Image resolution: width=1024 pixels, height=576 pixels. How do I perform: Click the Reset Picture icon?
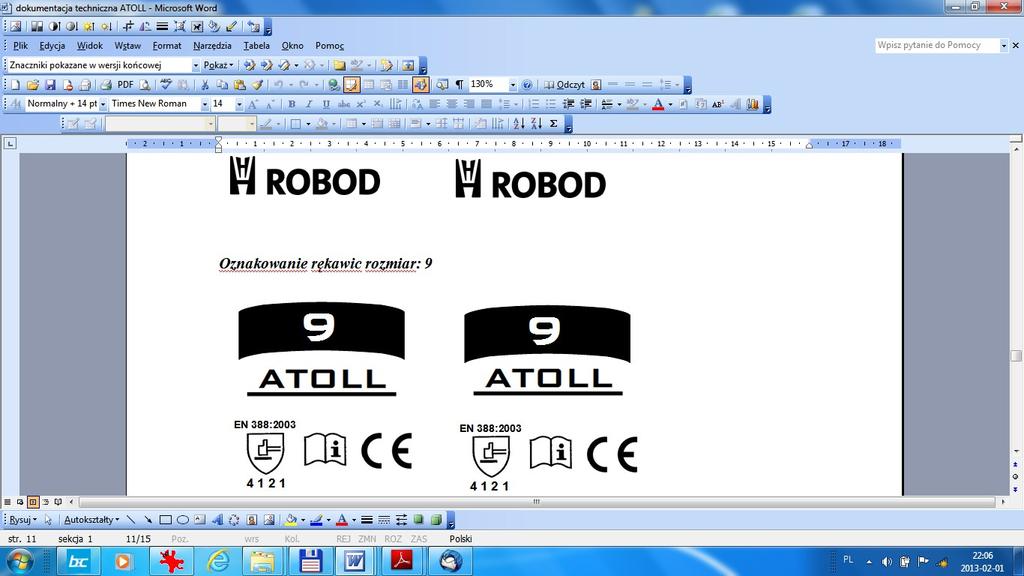[x=253, y=27]
